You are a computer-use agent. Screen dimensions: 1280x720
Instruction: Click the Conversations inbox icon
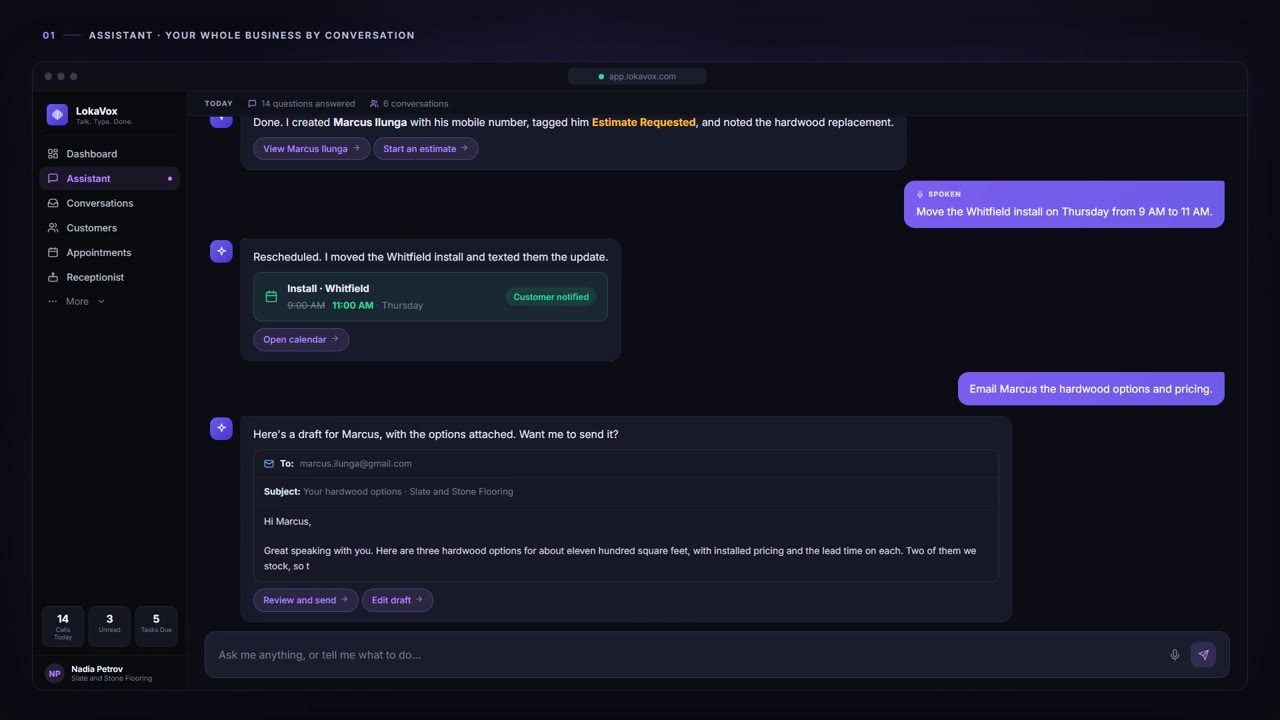click(x=53, y=203)
